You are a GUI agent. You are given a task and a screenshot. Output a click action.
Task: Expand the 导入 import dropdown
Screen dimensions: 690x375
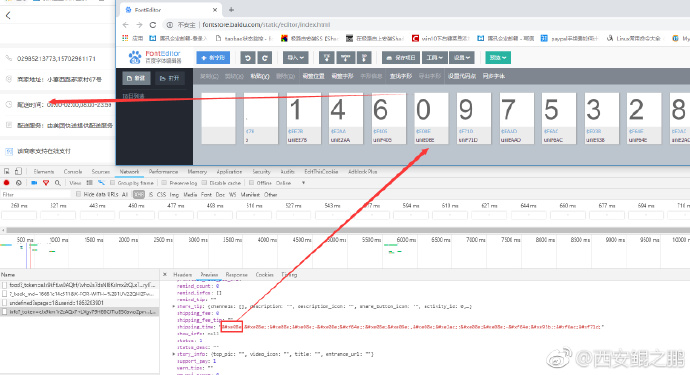click(x=295, y=58)
